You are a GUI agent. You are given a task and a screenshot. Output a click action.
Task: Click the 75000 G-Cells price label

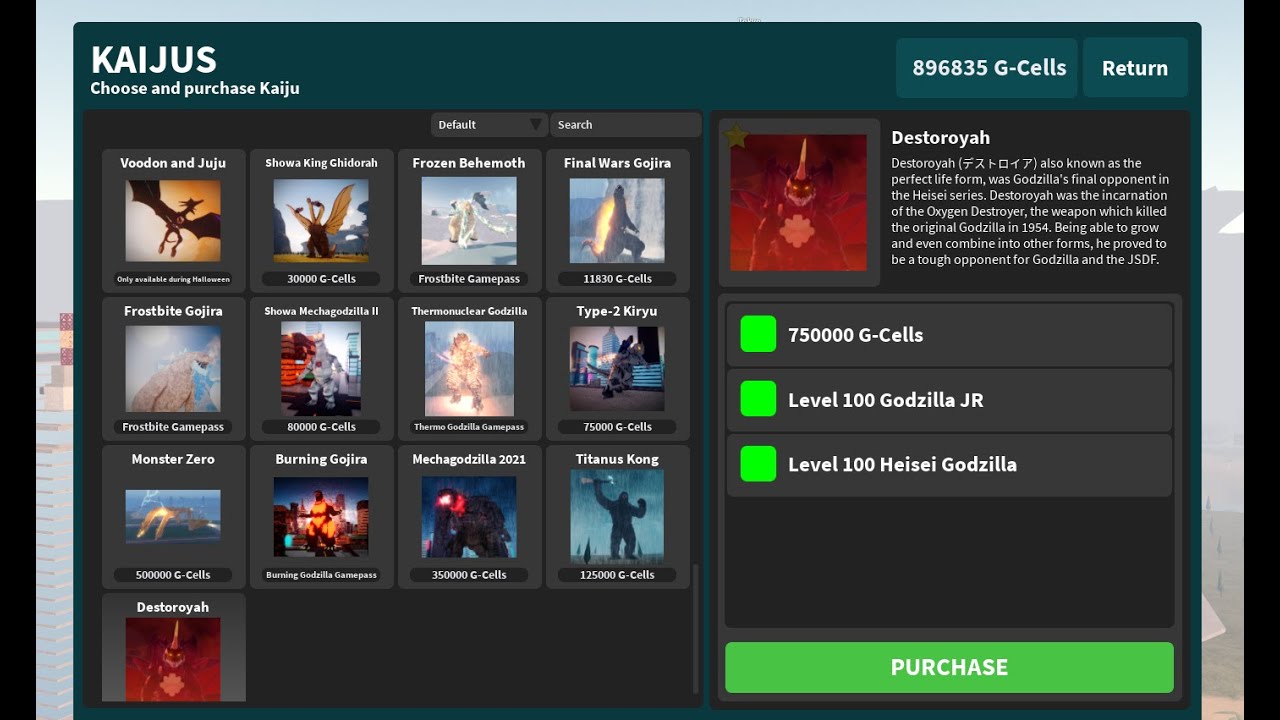pos(617,427)
